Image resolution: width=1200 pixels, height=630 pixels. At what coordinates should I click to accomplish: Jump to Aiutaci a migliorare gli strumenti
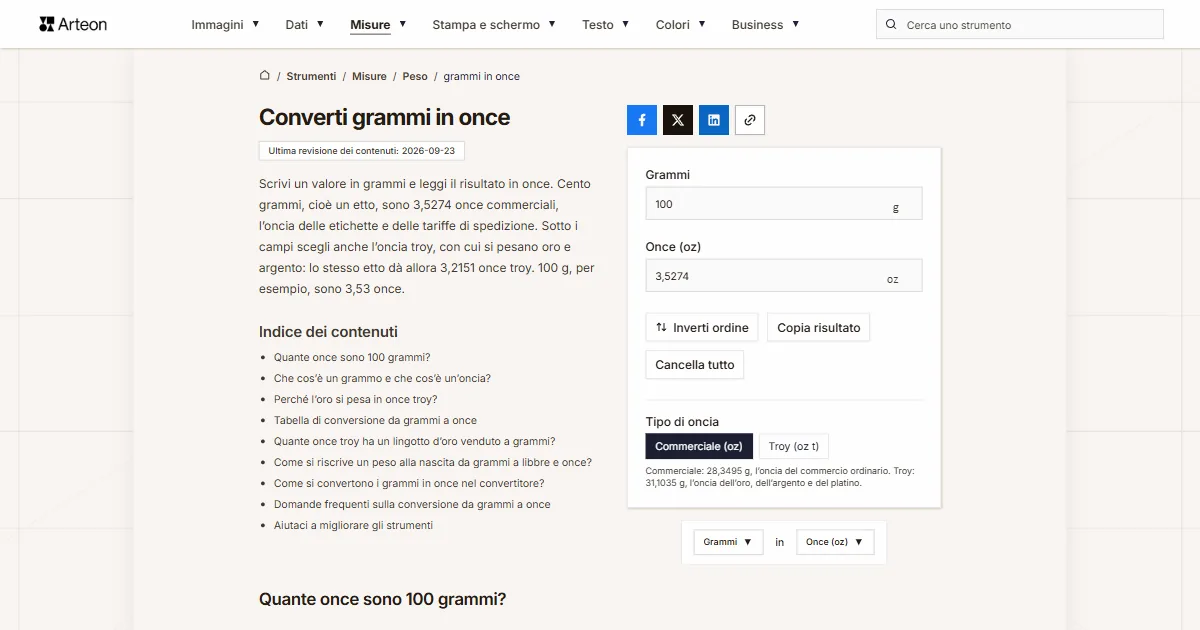tap(353, 525)
